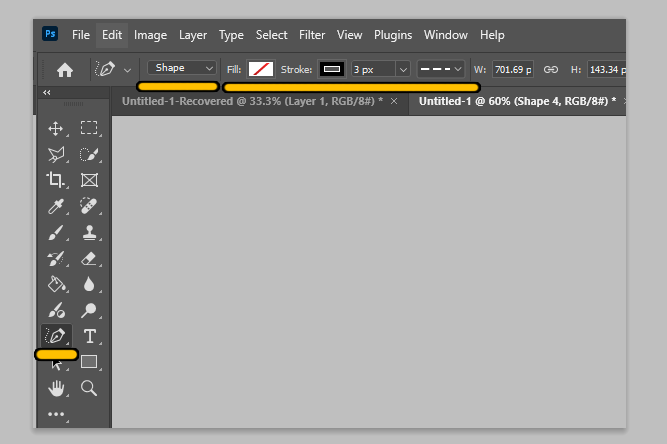667x444 pixels.
Task: Open the Help menu
Action: (492, 35)
